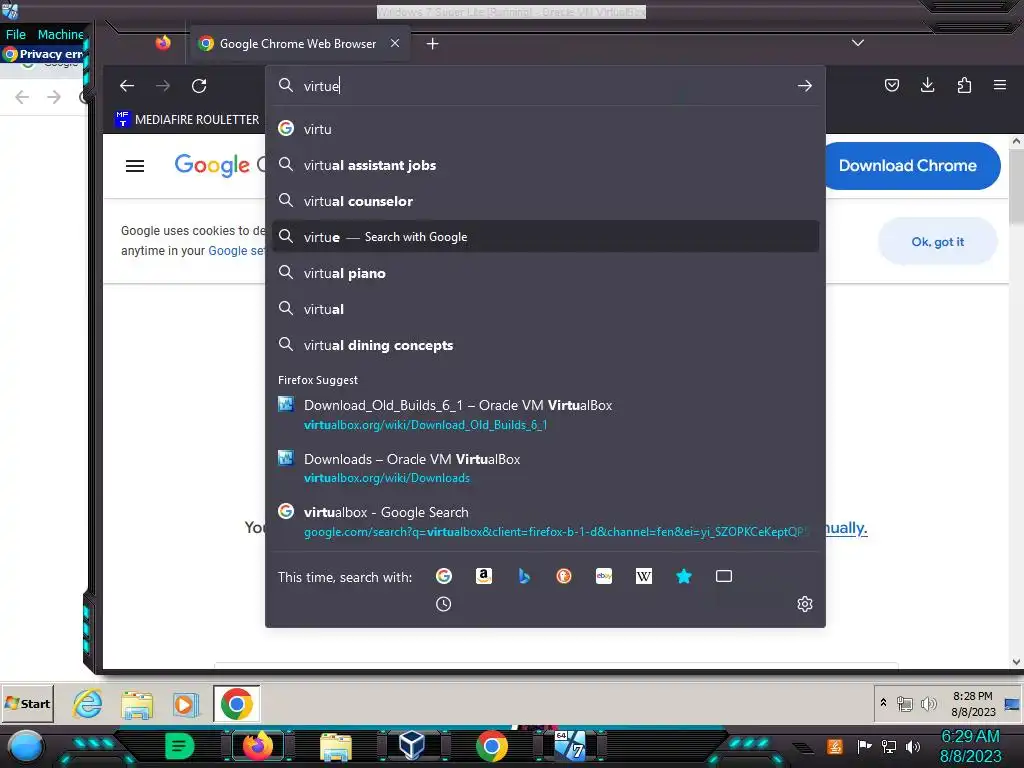Click the Download Chrome button
Image resolution: width=1024 pixels, height=768 pixels.
(x=908, y=166)
